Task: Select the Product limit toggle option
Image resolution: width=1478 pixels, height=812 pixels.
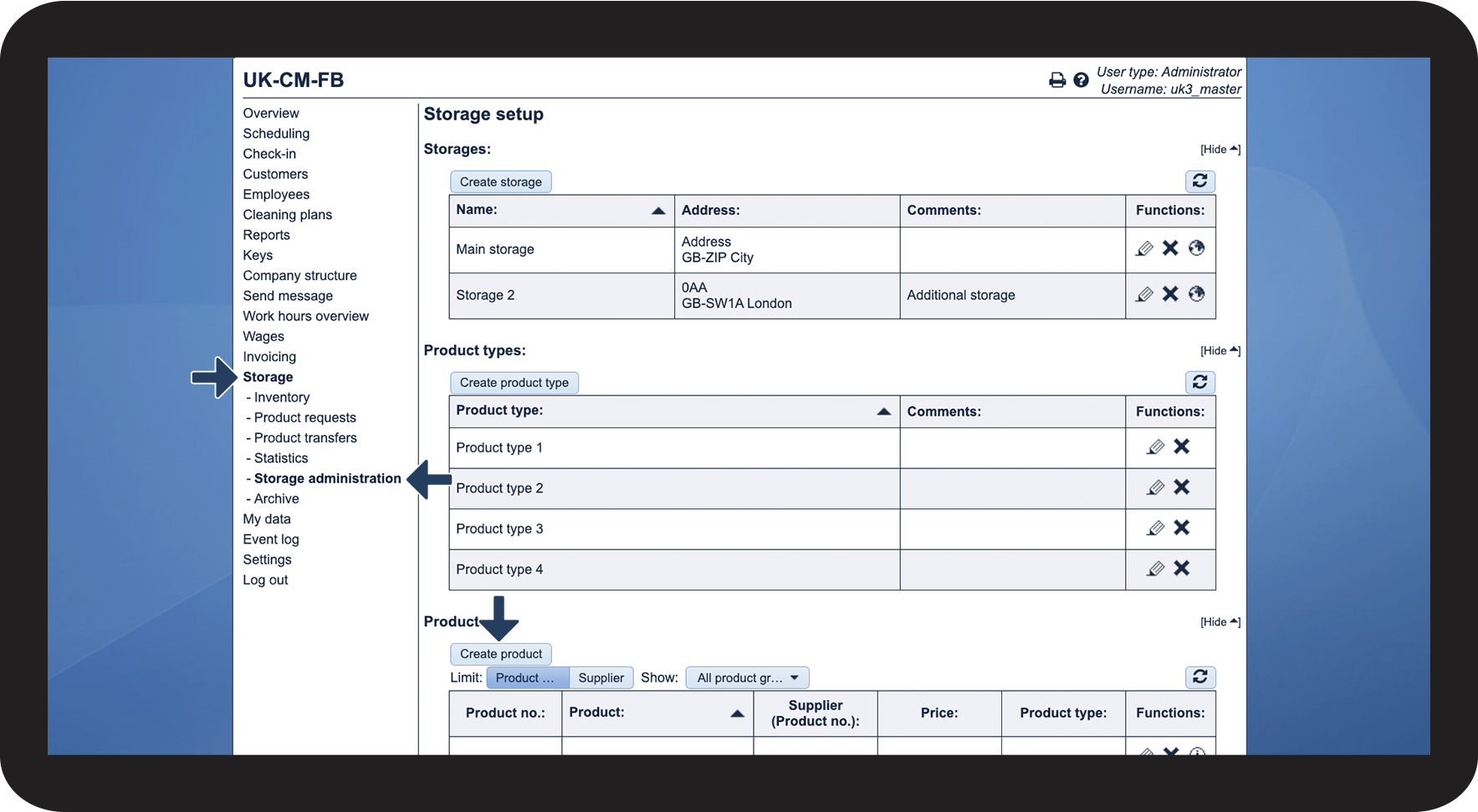Action: click(x=527, y=678)
